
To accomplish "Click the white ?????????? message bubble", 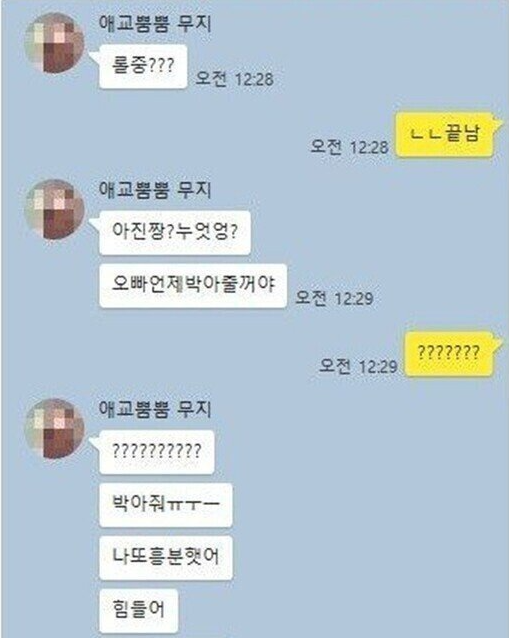I will pos(157,452).
